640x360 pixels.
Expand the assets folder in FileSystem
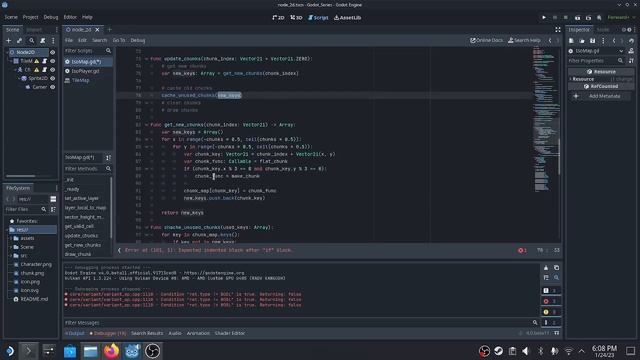click(11, 238)
